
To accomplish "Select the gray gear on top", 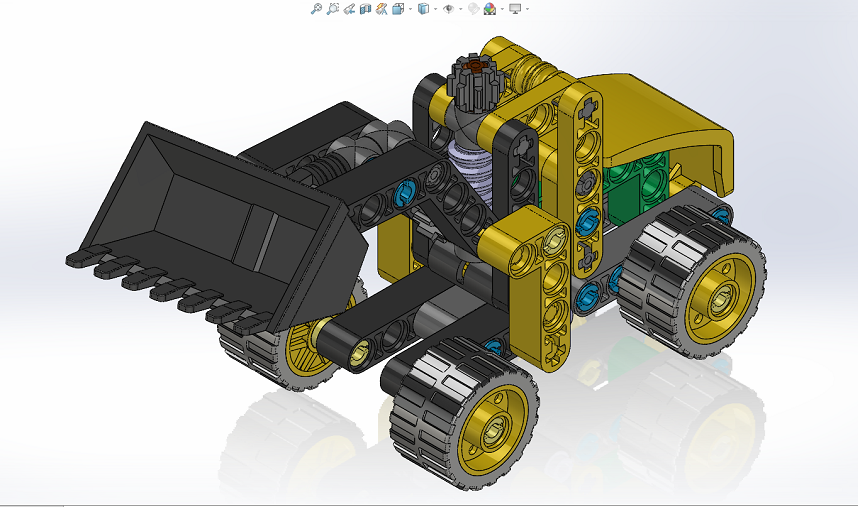I will click(x=475, y=83).
